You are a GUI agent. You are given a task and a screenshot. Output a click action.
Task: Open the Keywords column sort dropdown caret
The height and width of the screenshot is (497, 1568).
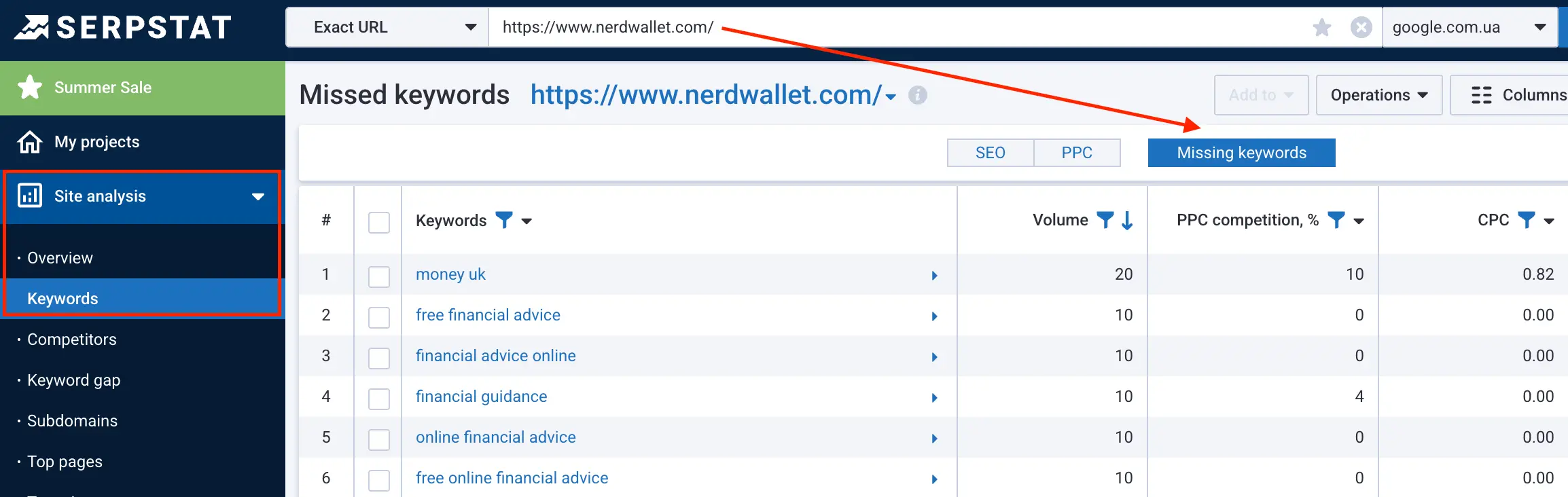pyautogui.click(x=527, y=221)
